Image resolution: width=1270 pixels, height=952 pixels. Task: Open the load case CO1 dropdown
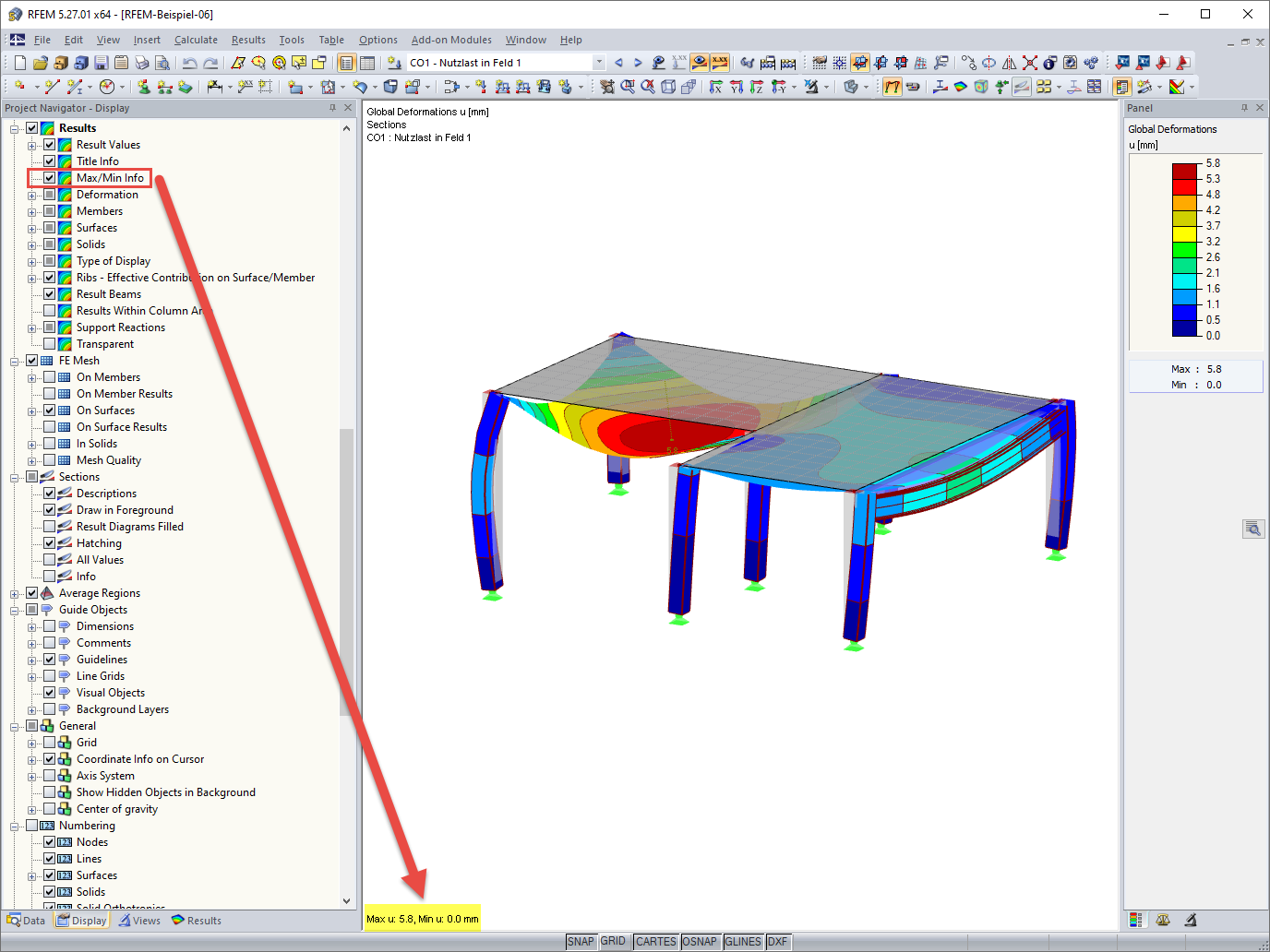pyautogui.click(x=598, y=63)
